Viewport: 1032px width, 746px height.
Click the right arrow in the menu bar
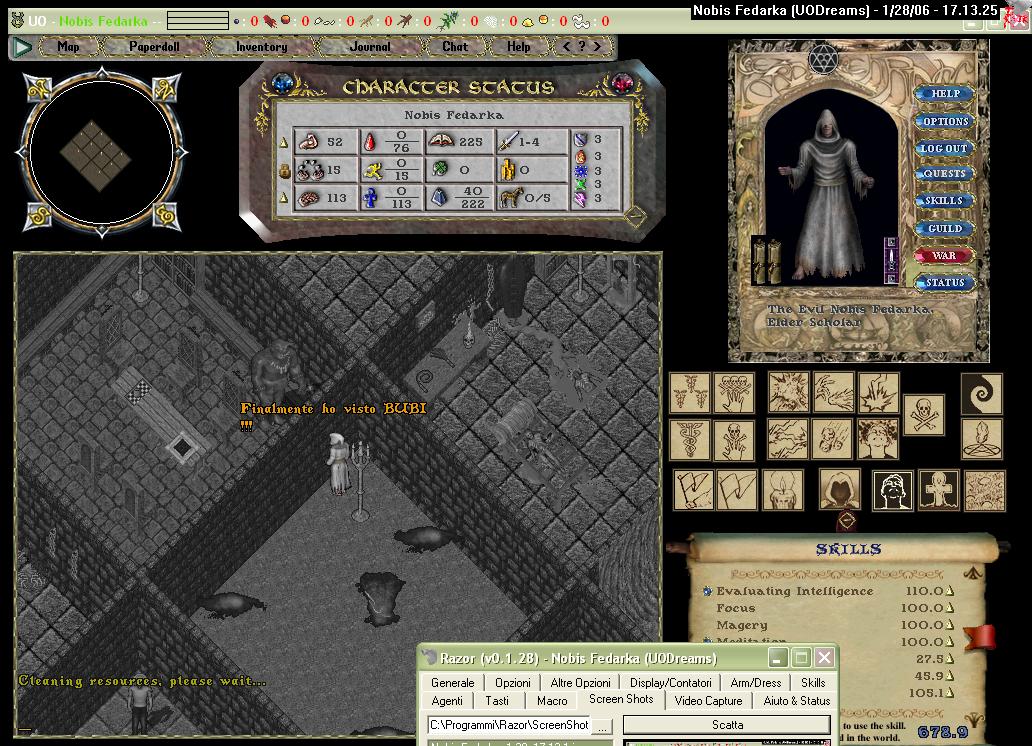click(597, 47)
